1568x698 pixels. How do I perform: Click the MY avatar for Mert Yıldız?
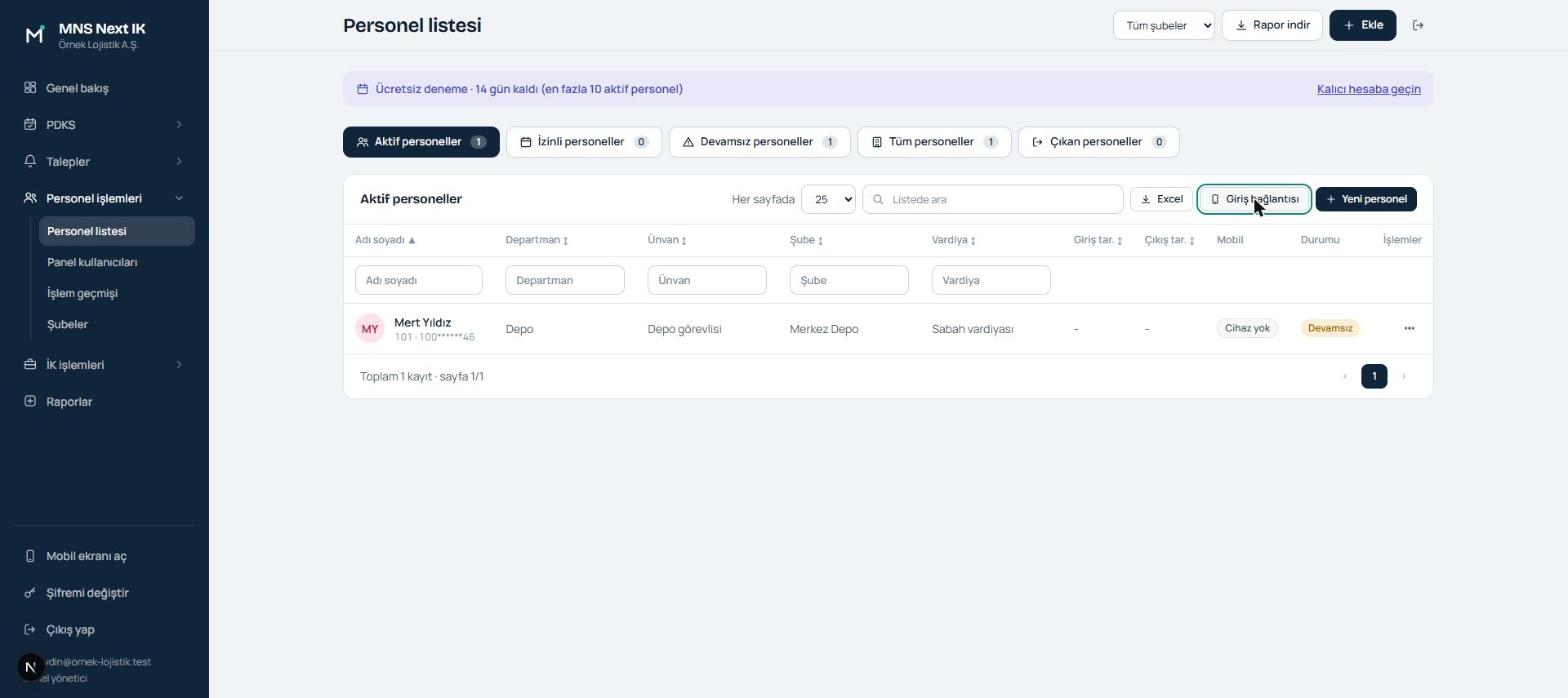370,329
